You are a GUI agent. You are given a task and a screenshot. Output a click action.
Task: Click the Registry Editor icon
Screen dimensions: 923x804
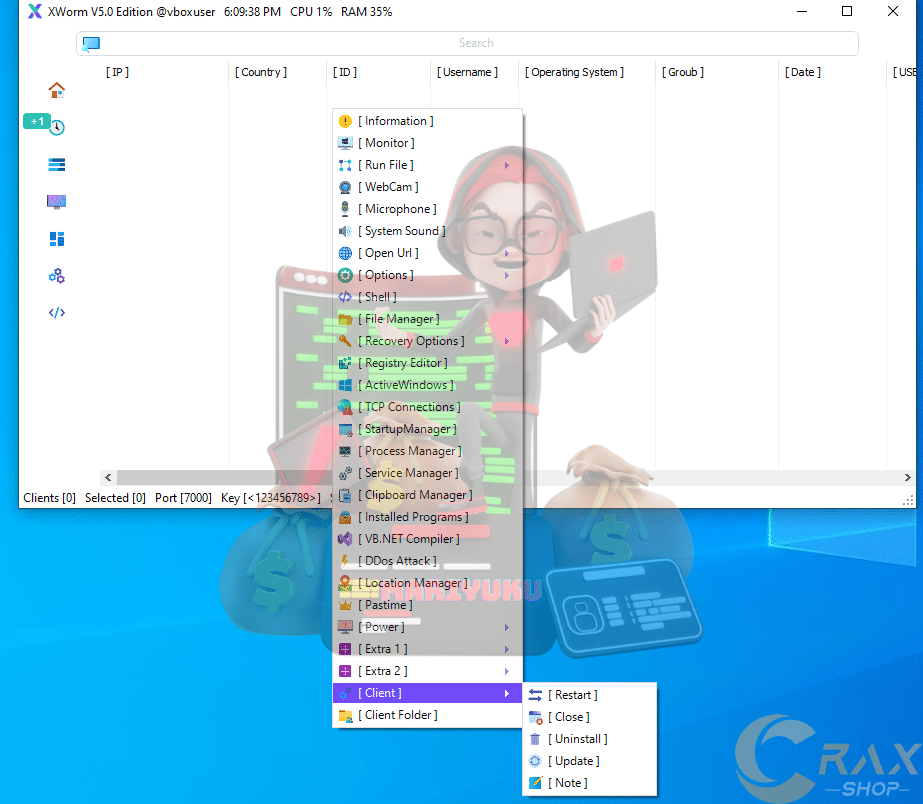click(345, 363)
